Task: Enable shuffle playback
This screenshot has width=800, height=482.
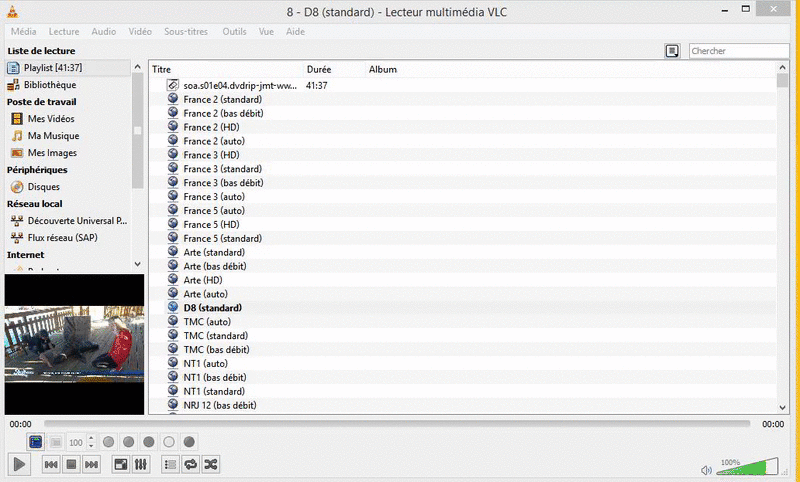Action: pyautogui.click(x=211, y=464)
